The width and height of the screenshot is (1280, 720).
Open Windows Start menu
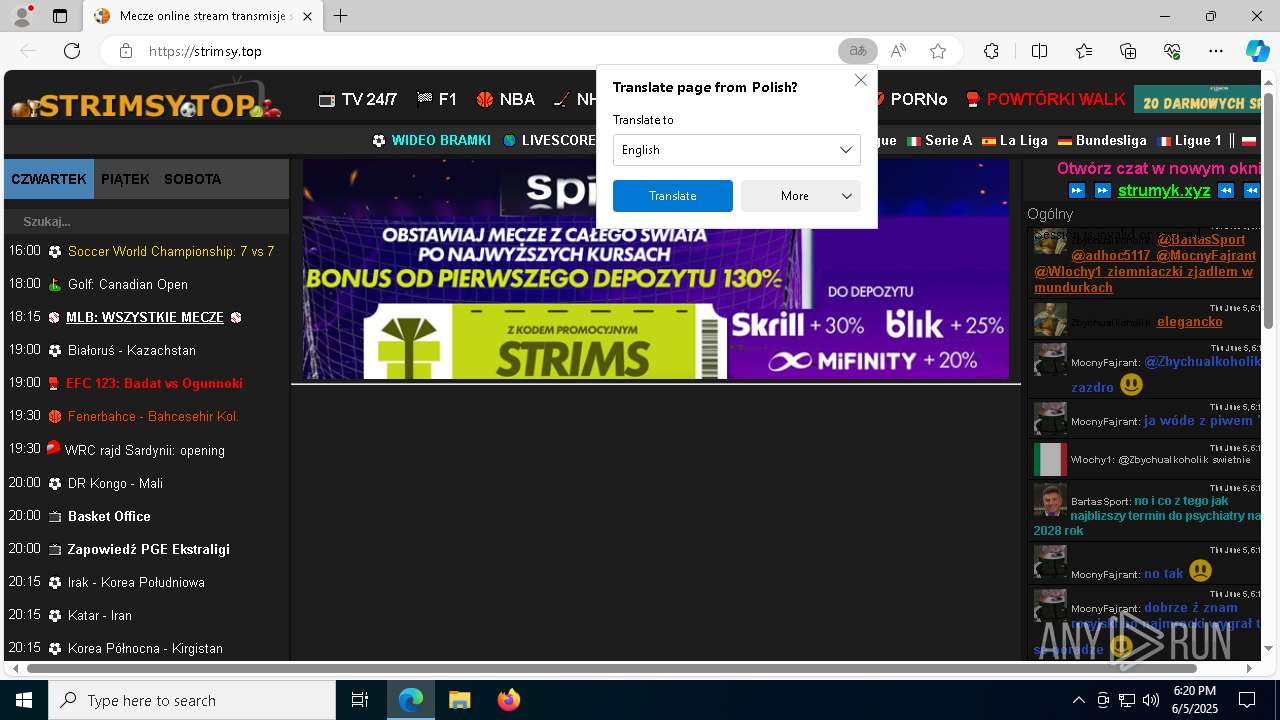pos(24,700)
